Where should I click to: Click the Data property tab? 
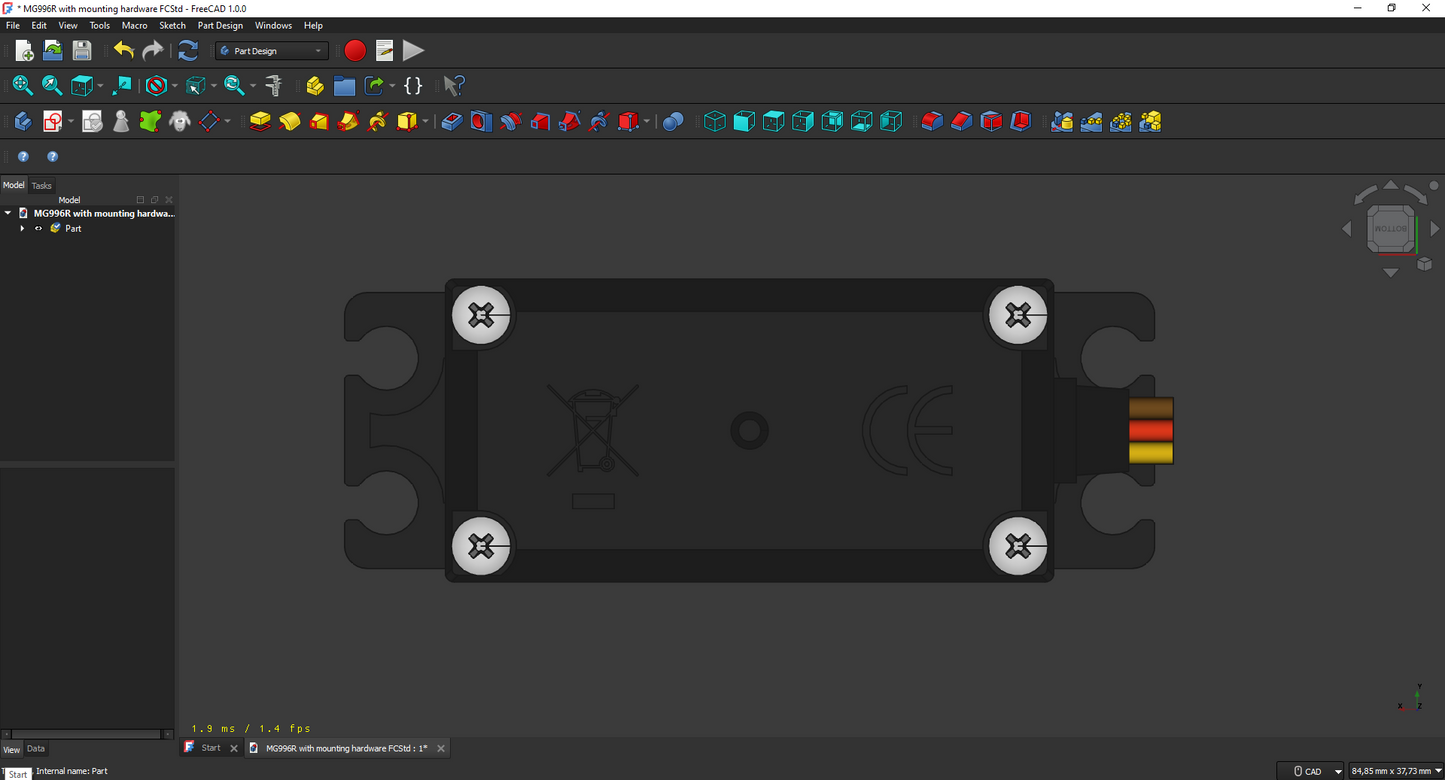[x=35, y=749]
